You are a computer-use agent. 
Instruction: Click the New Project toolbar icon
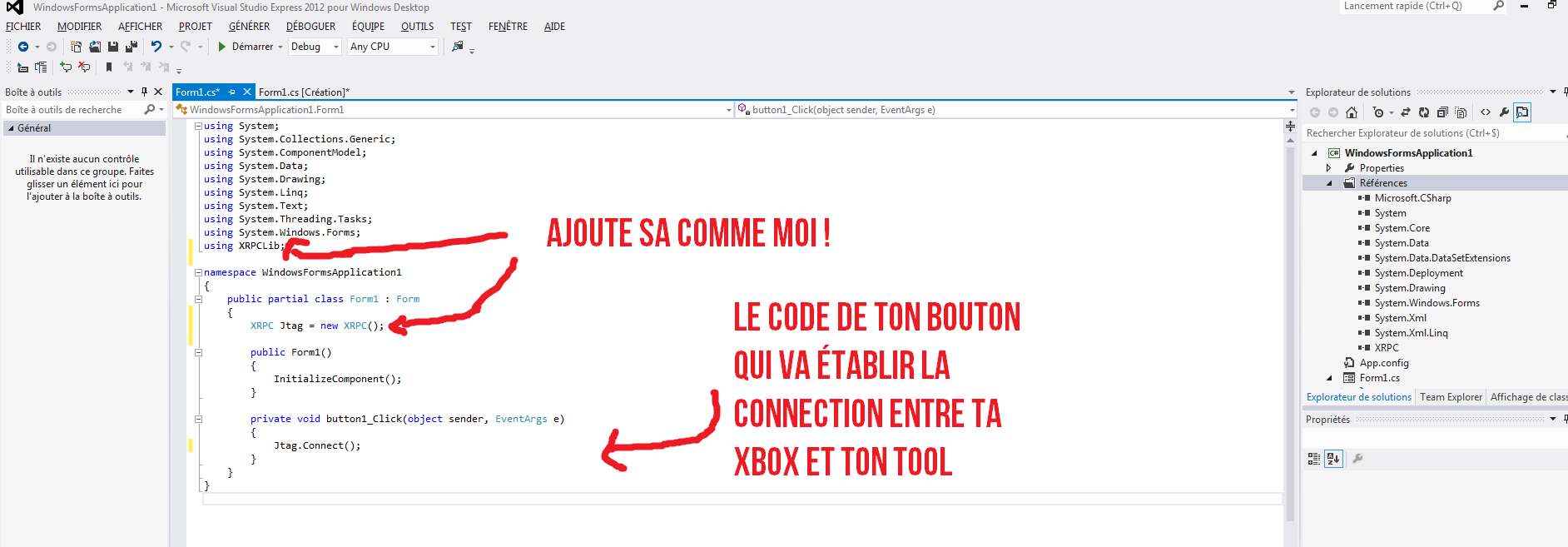coord(77,47)
